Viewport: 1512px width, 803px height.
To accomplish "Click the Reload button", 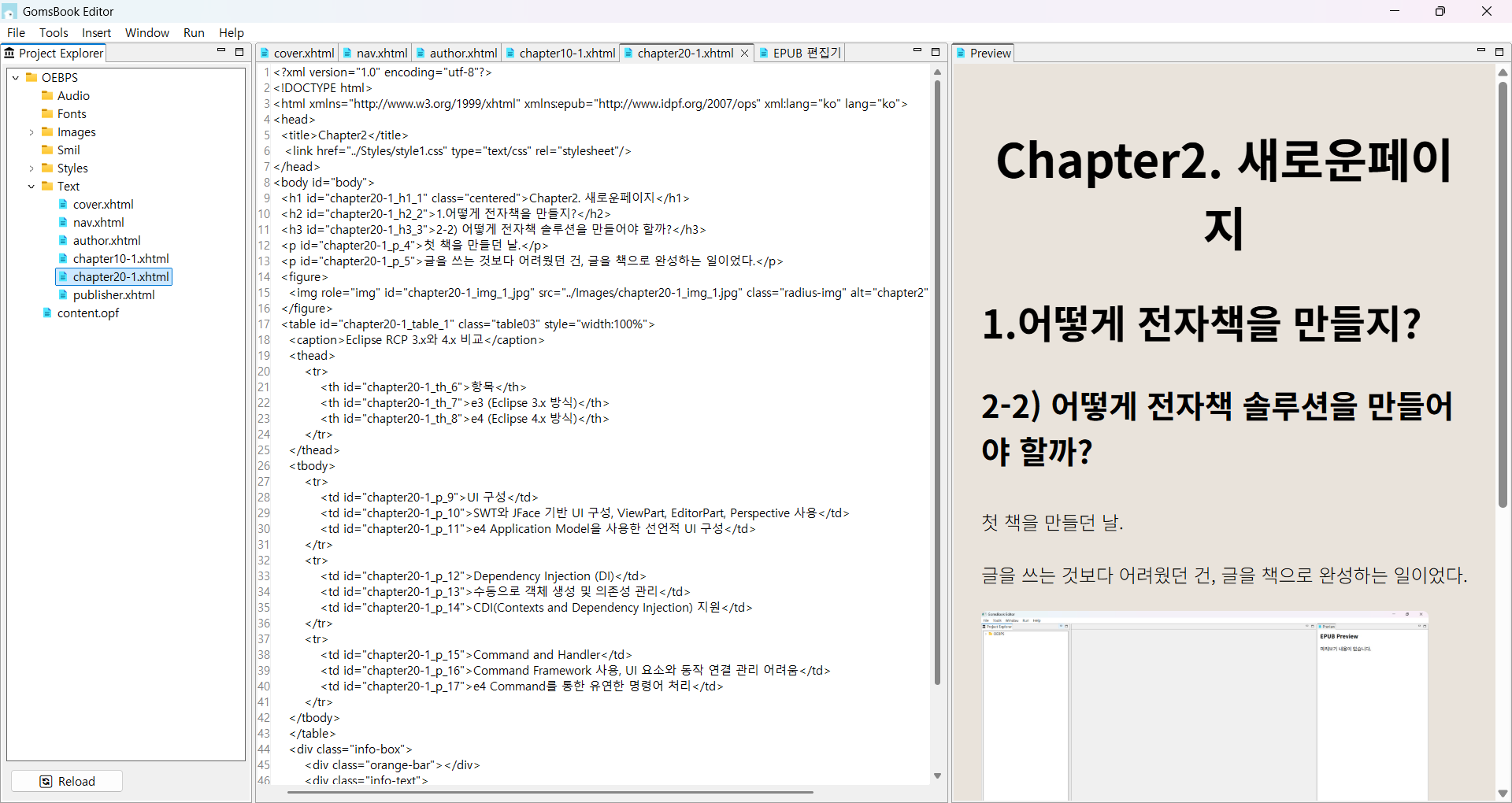I will point(67,781).
